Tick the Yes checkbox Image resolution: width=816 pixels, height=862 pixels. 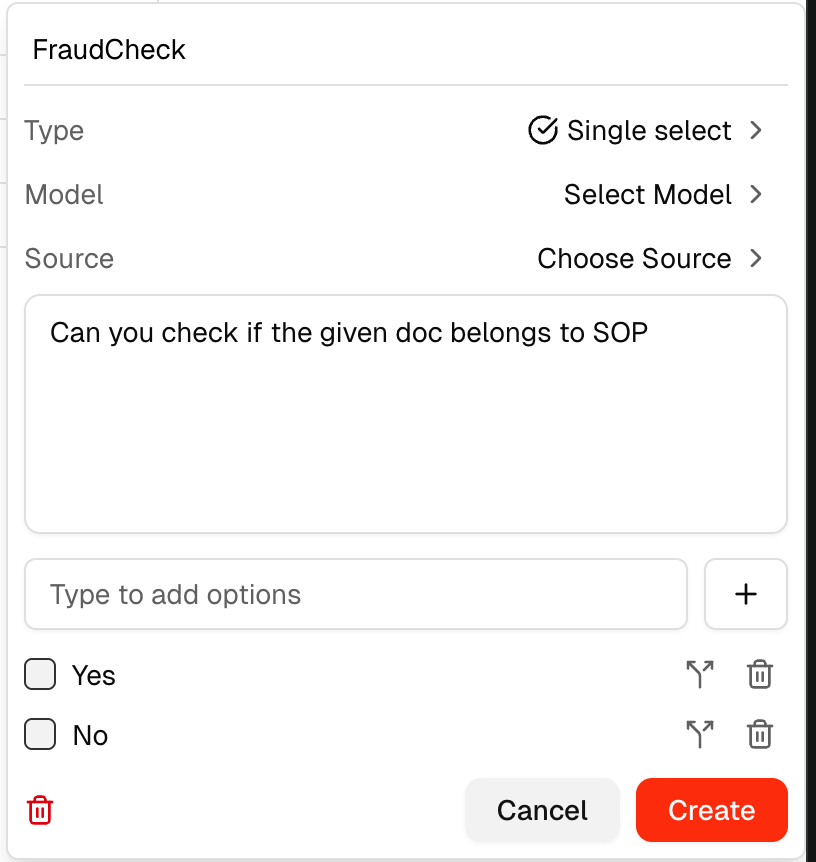click(40, 675)
